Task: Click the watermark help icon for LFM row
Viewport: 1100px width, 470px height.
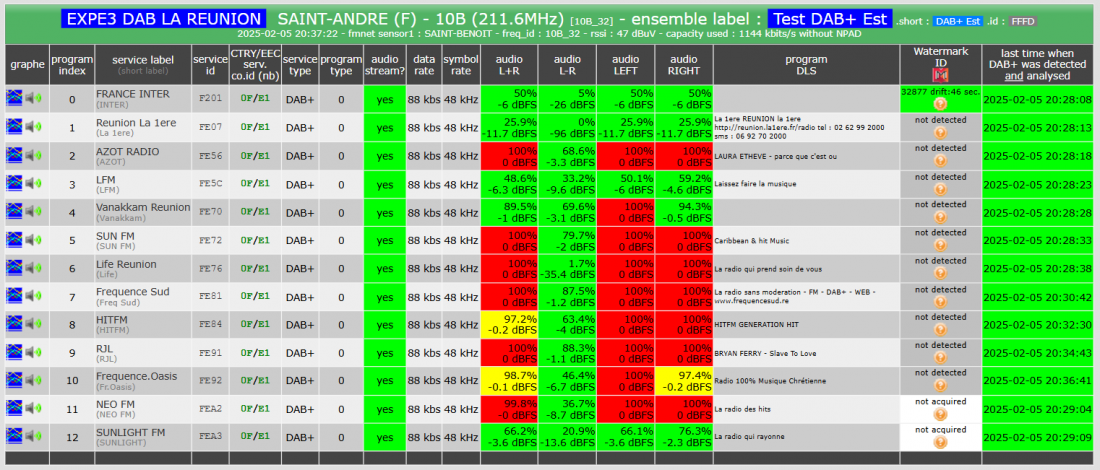Action: (941, 189)
